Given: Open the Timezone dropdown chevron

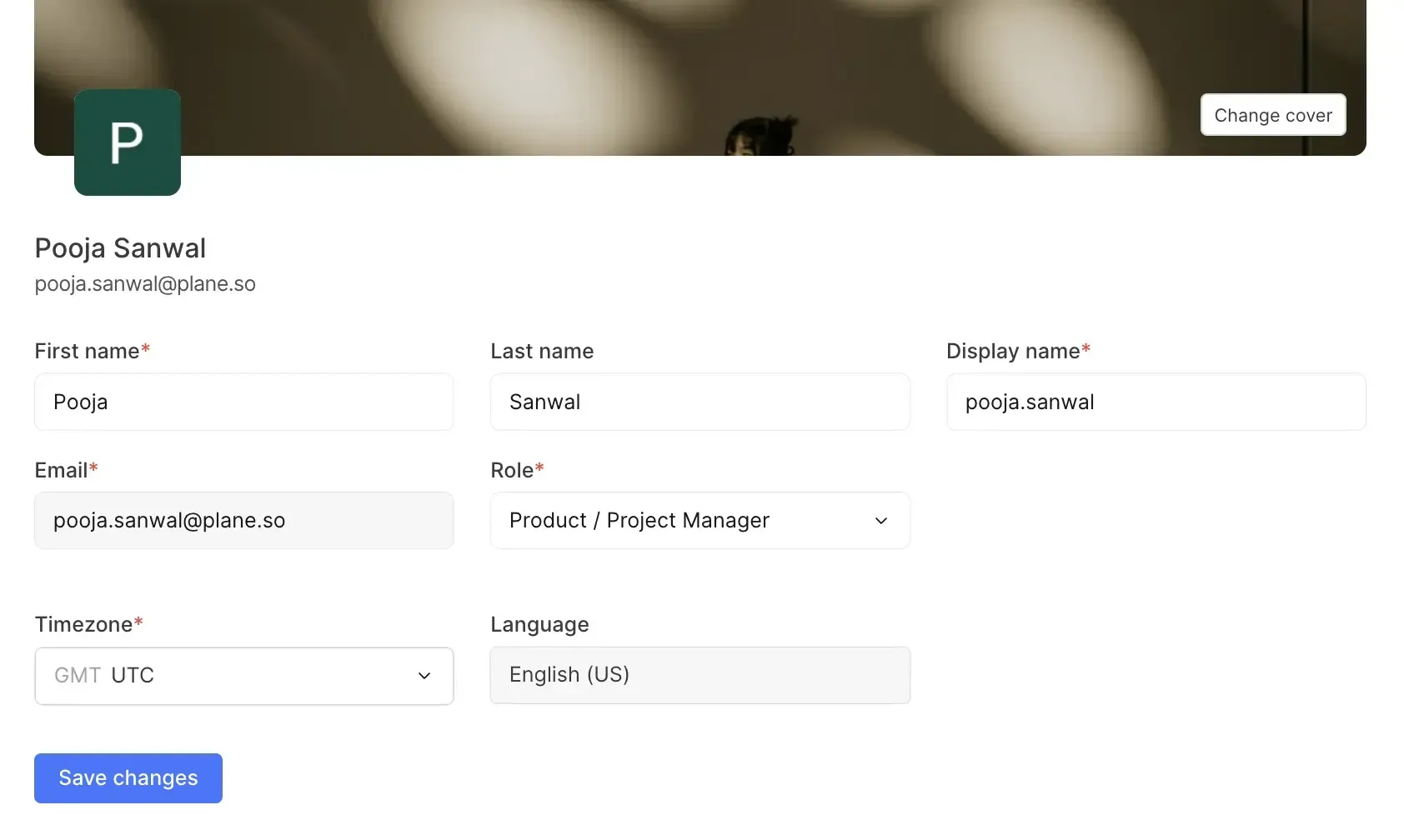Looking at the screenshot, I should 424,676.
